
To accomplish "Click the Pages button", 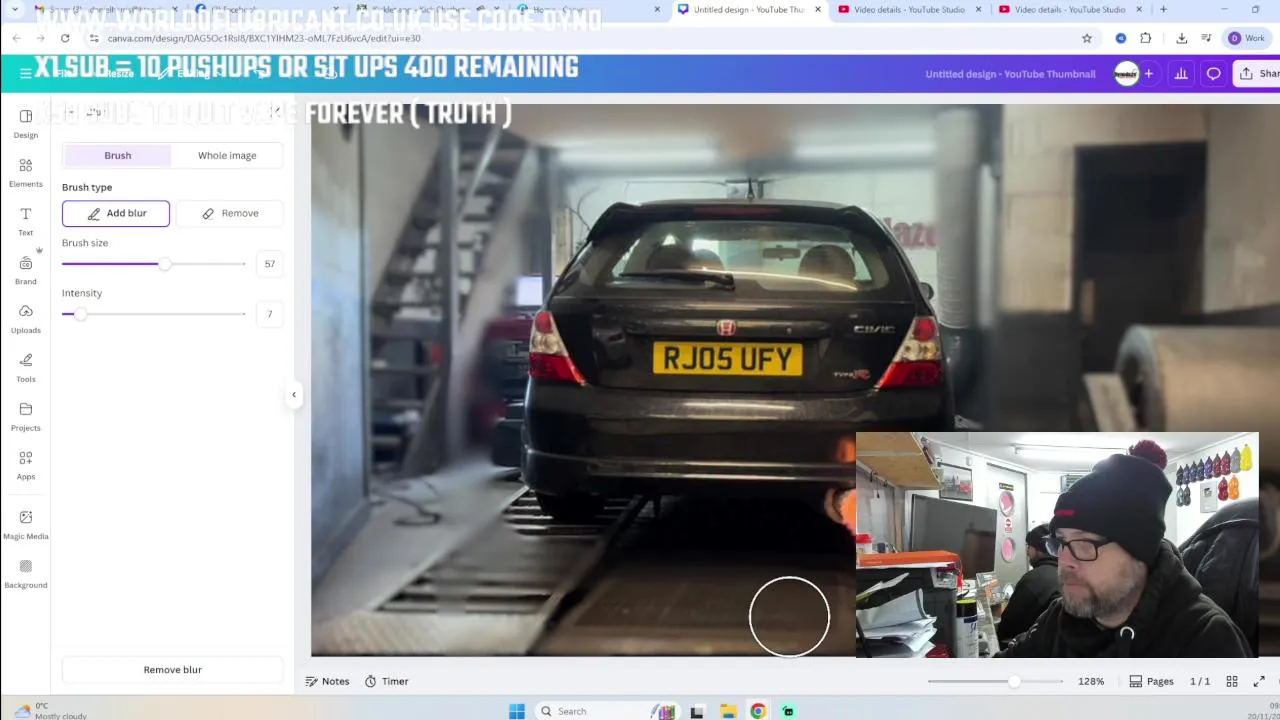I will pyautogui.click(x=1151, y=681).
